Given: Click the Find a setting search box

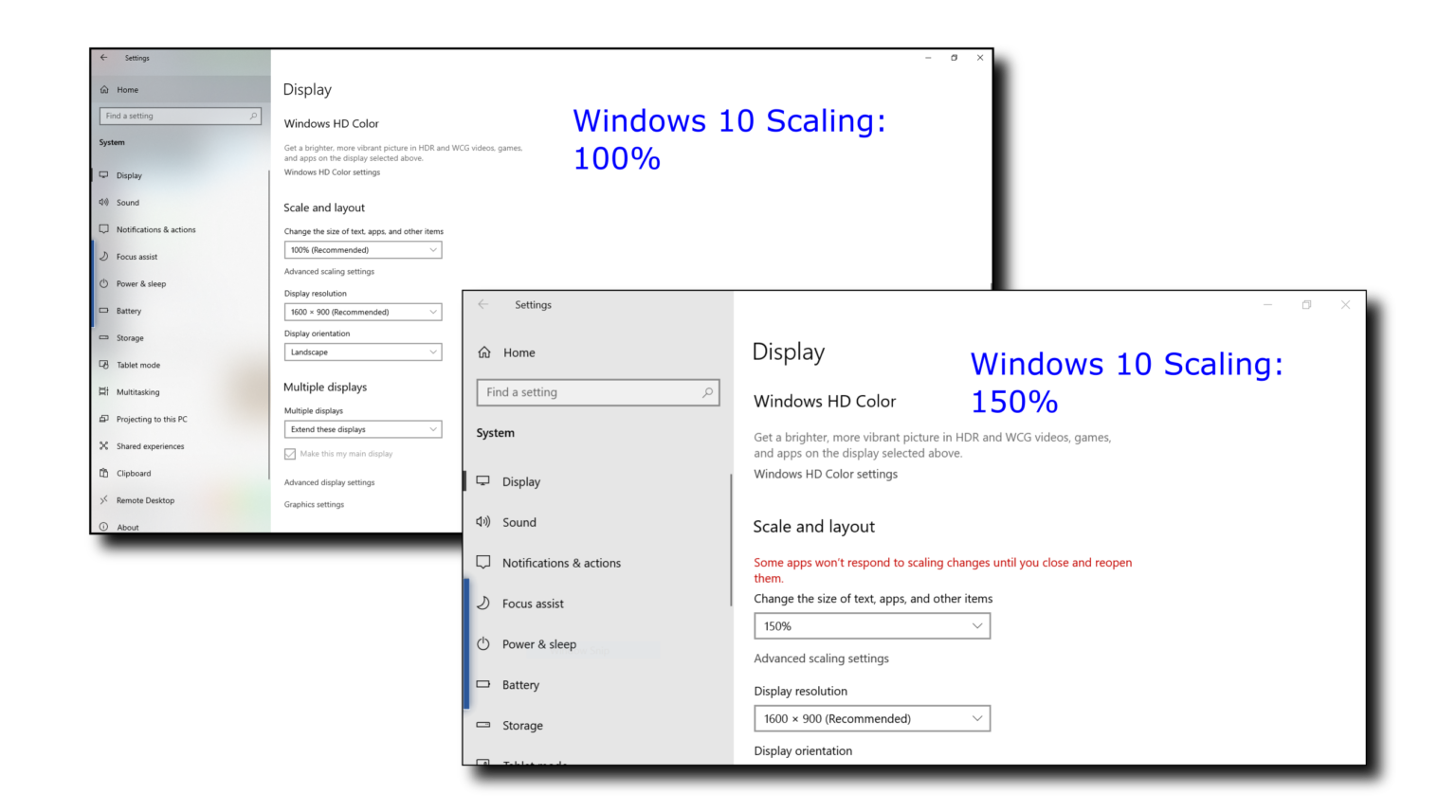Looking at the screenshot, I should tap(597, 391).
